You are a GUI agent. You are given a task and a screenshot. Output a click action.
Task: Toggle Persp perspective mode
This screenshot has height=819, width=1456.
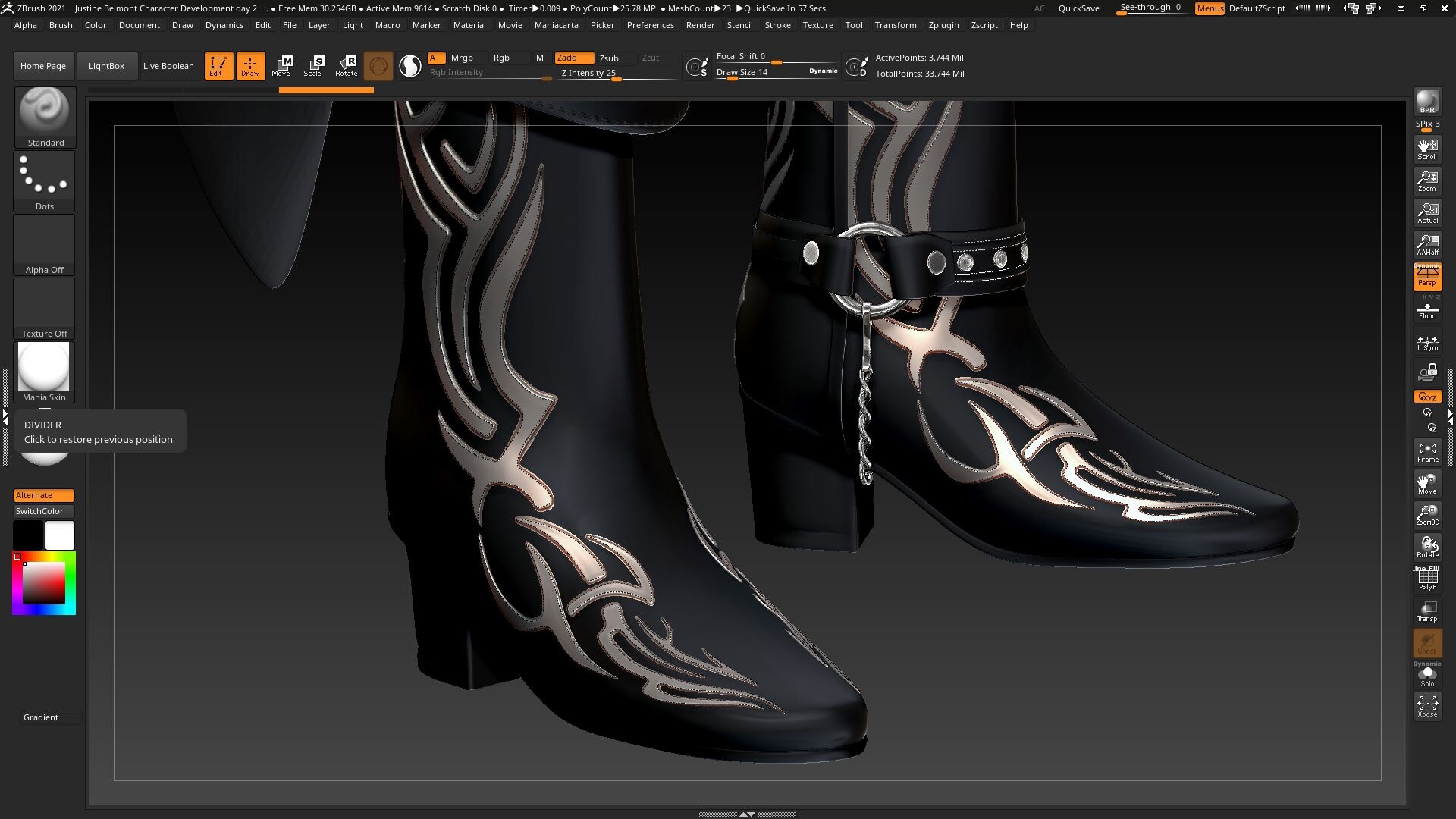click(x=1427, y=277)
